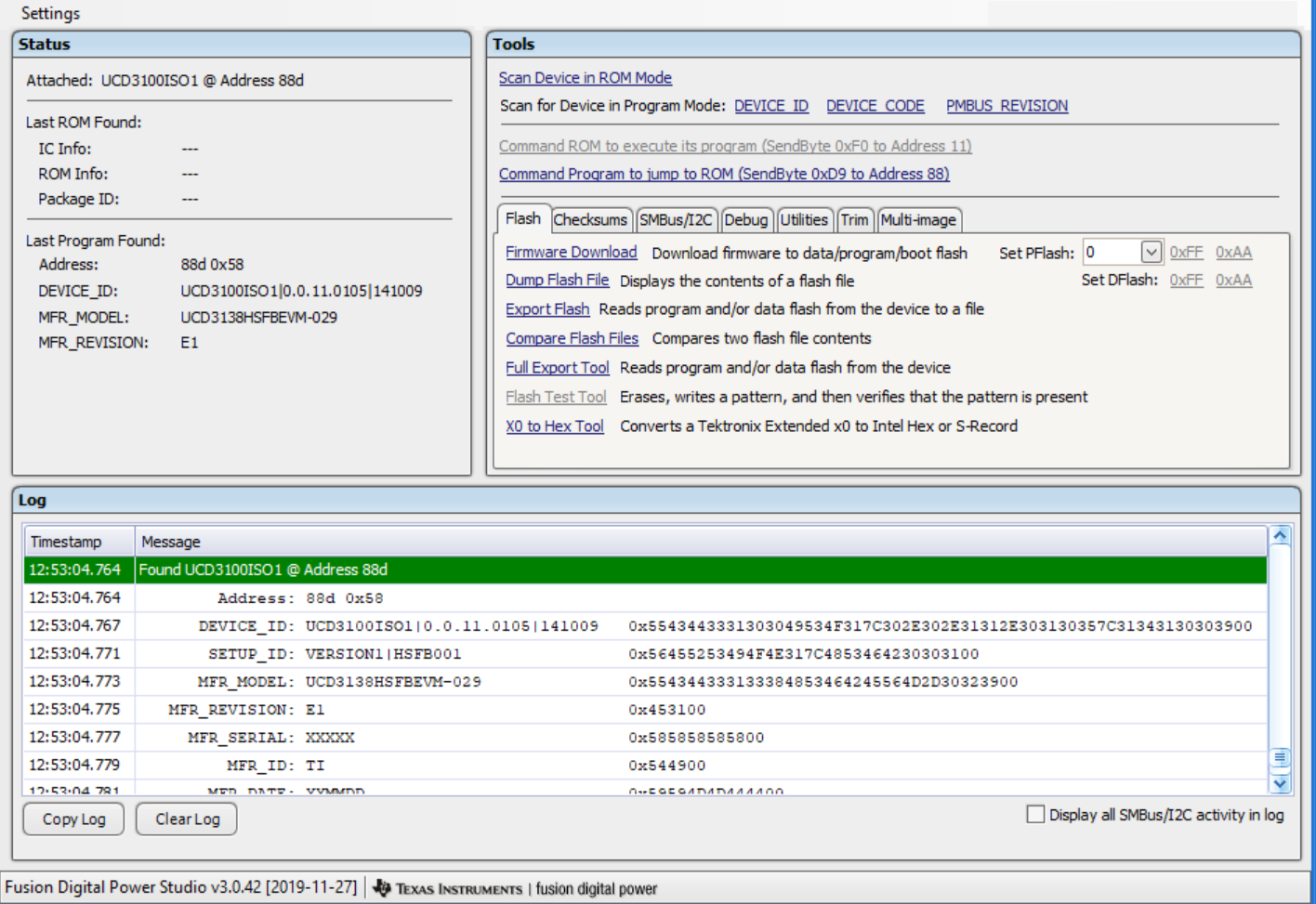
Task: Click the 'fusion digital power' status bar label
Action: [x=596, y=889]
